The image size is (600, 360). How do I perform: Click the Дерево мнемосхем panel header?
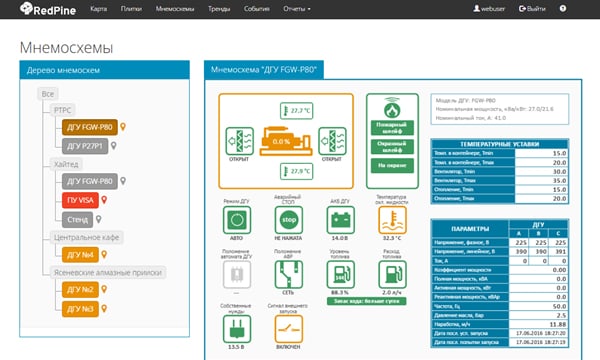[x=104, y=70]
